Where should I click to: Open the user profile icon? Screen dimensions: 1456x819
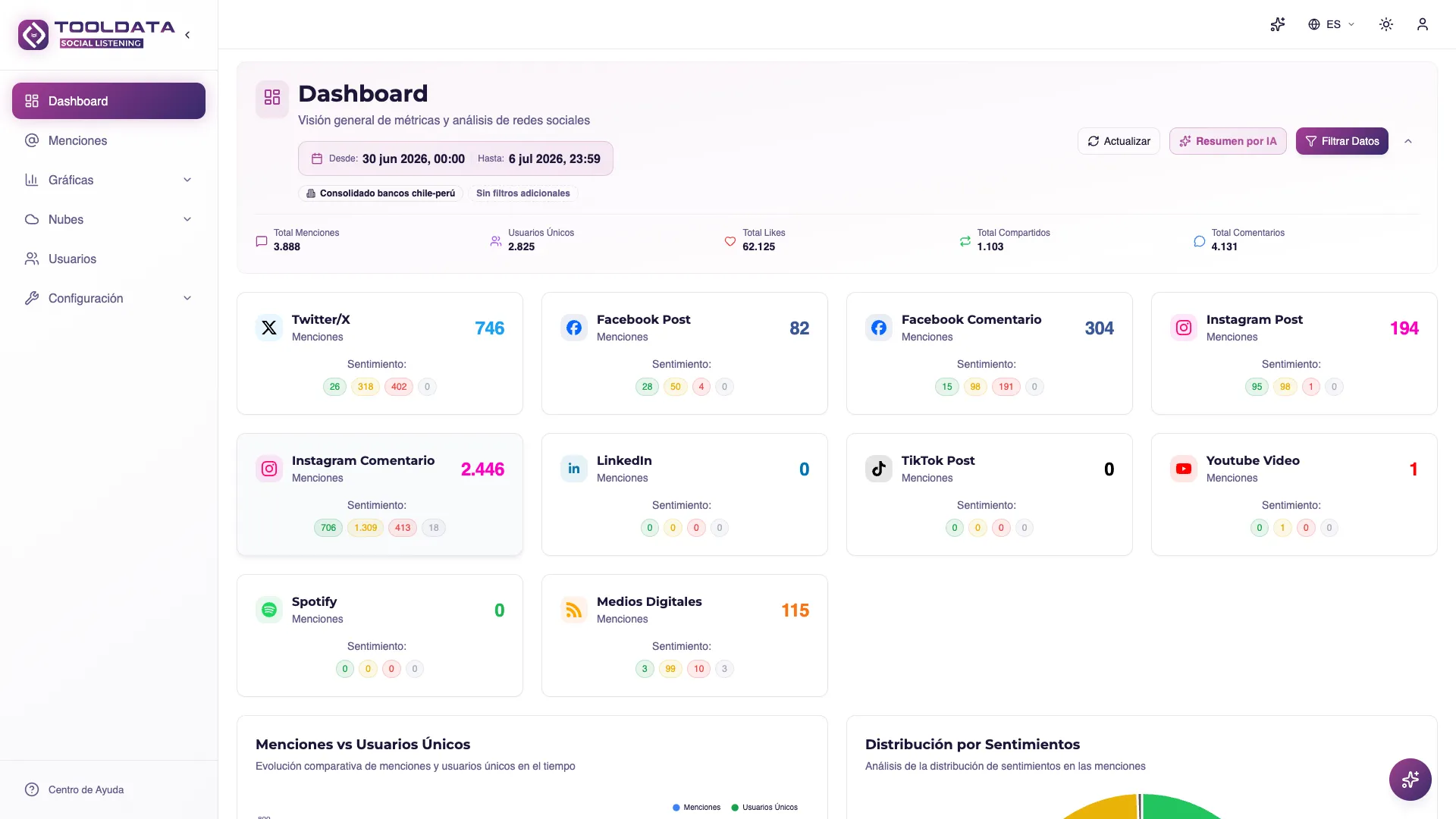click(x=1423, y=24)
